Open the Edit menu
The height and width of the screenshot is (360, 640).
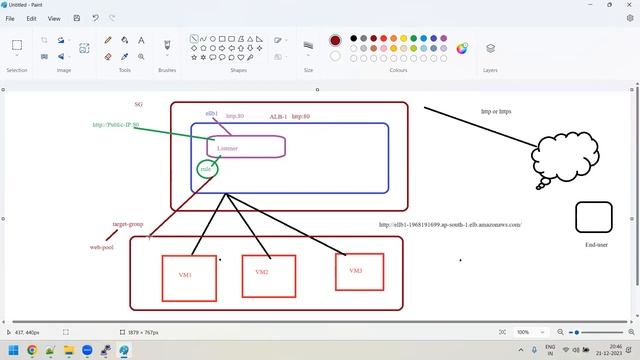click(31, 18)
